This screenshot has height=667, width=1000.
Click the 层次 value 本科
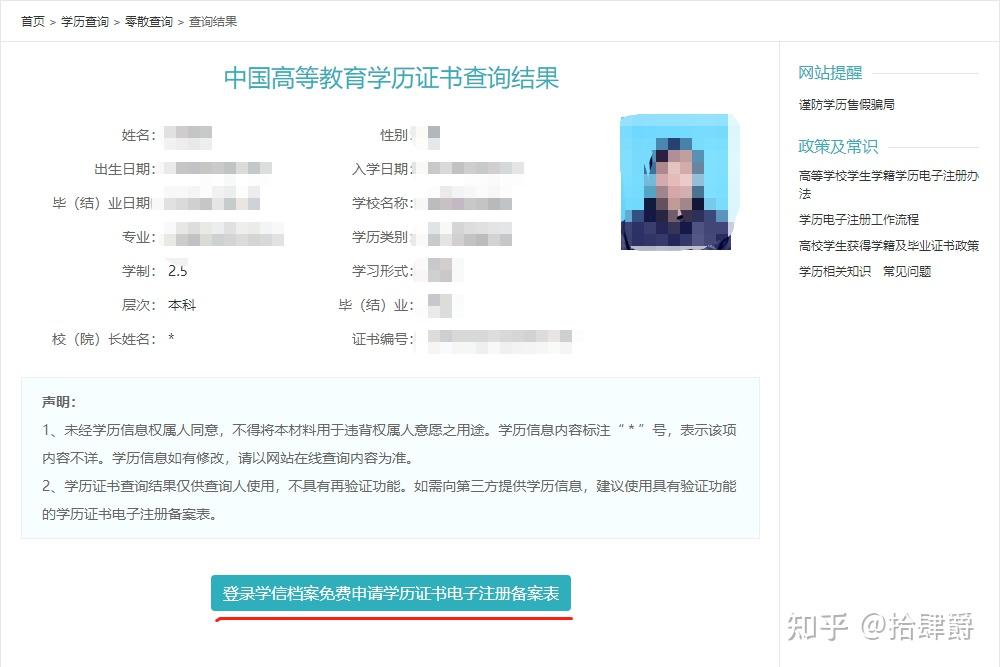tap(182, 305)
